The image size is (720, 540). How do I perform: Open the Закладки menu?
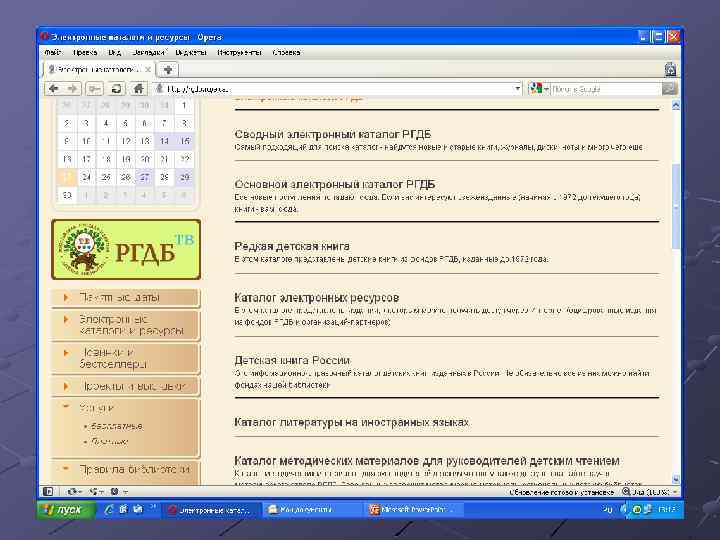coord(148,52)
